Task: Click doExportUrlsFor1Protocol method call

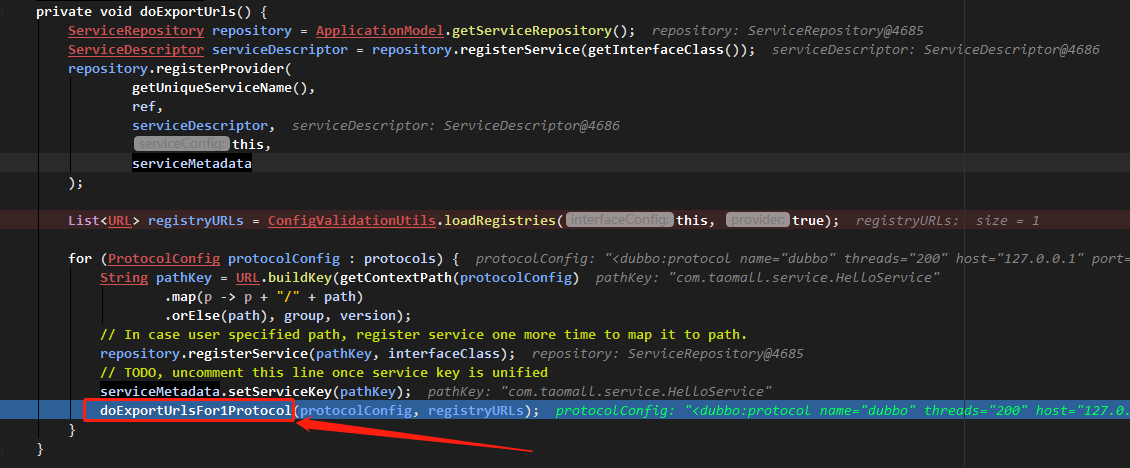Action: click(x=195, y=411)
